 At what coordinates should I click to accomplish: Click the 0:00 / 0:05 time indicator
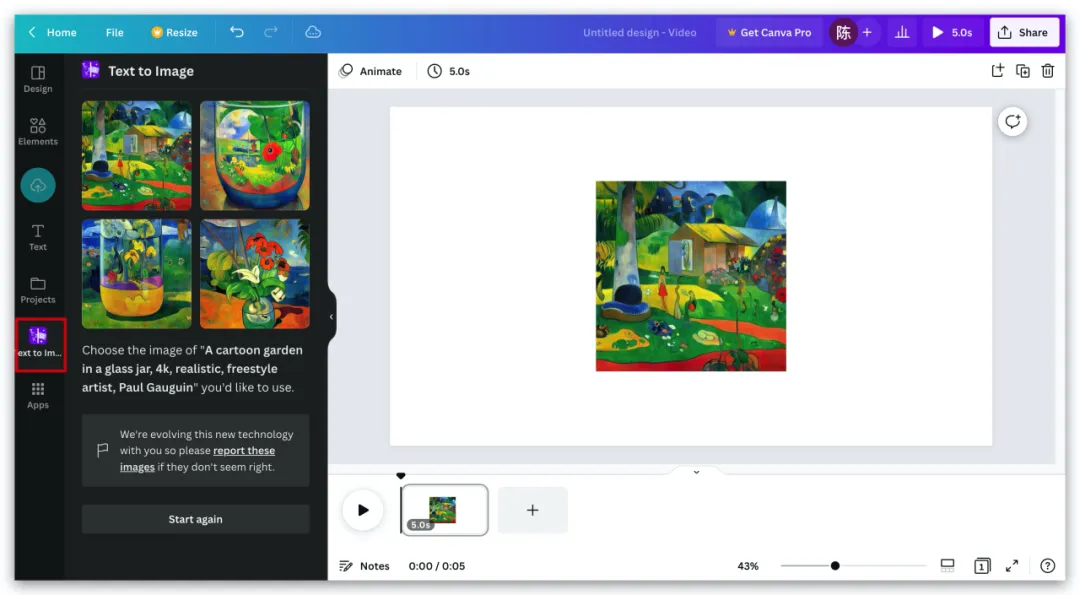(437, 566)
